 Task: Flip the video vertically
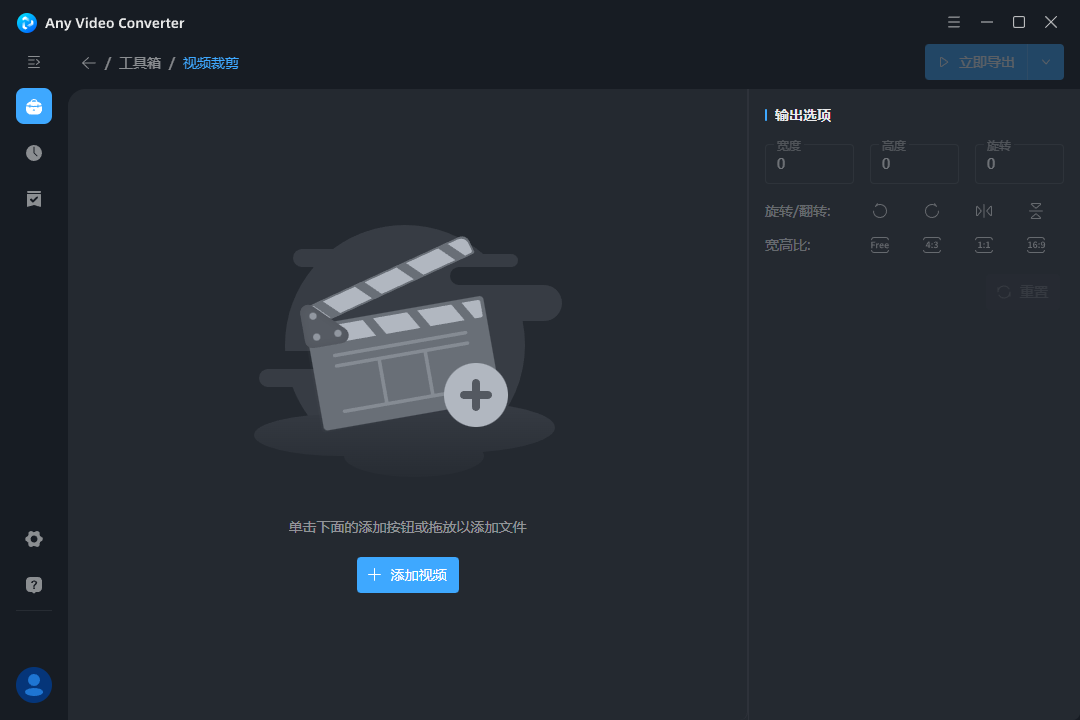click(x=1036, y=211)
